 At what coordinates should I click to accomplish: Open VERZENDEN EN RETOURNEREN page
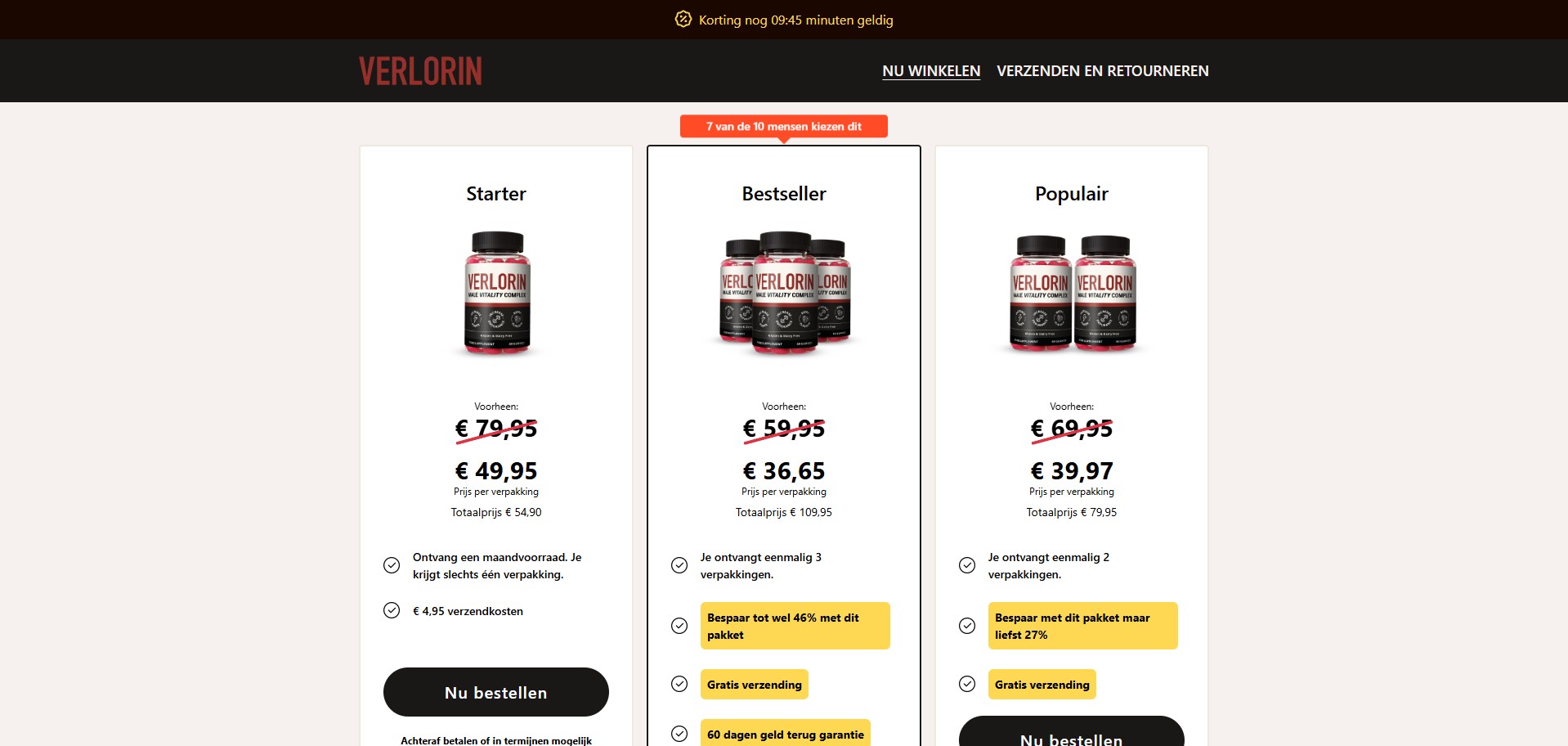coord(1102,71)
